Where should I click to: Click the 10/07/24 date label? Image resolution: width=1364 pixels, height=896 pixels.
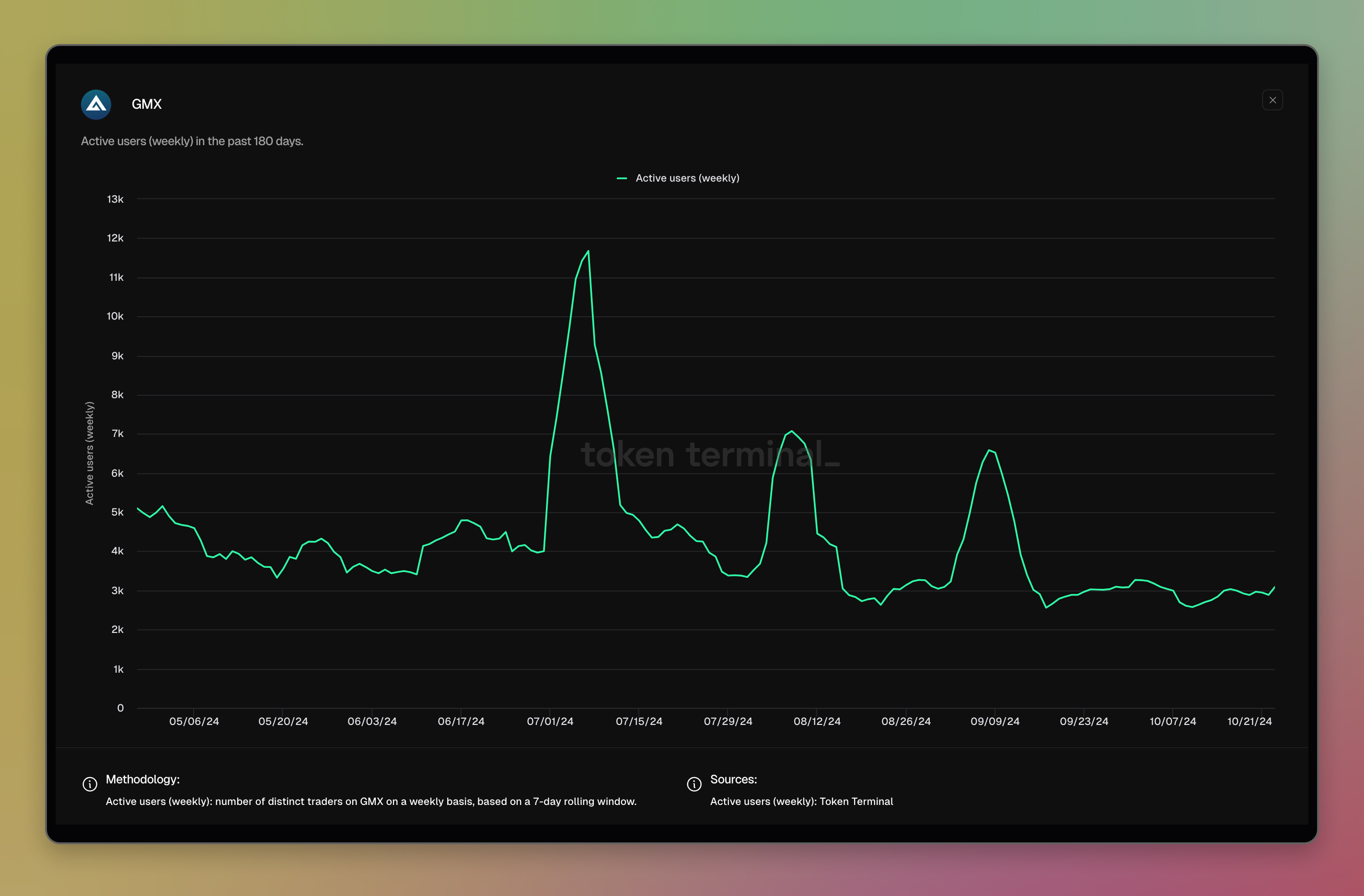click(x=1173, y=721)
